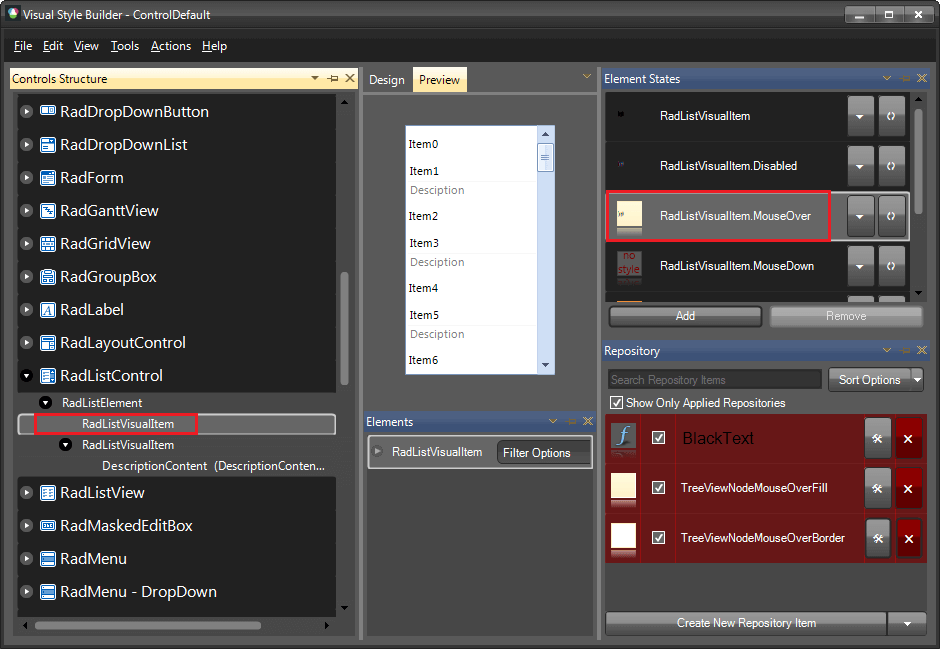Delete the TreeViewNodeMouseOverBorder repository item
Image resolution: width=940 pixels, height=649 pixels.
[908, 538]
